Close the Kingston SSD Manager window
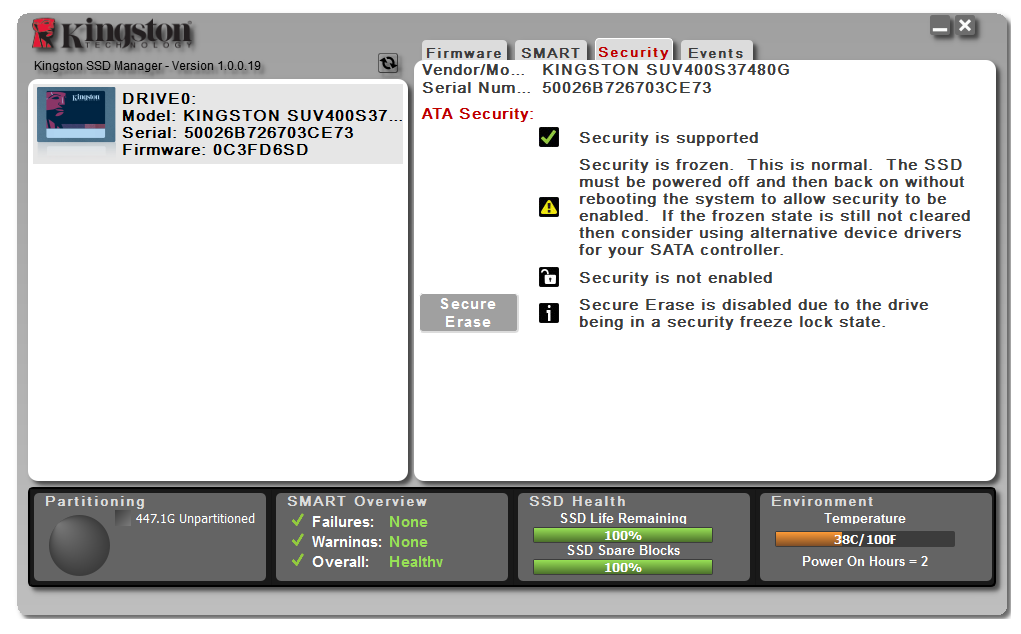1021x634 pixels. click(966, 26)
